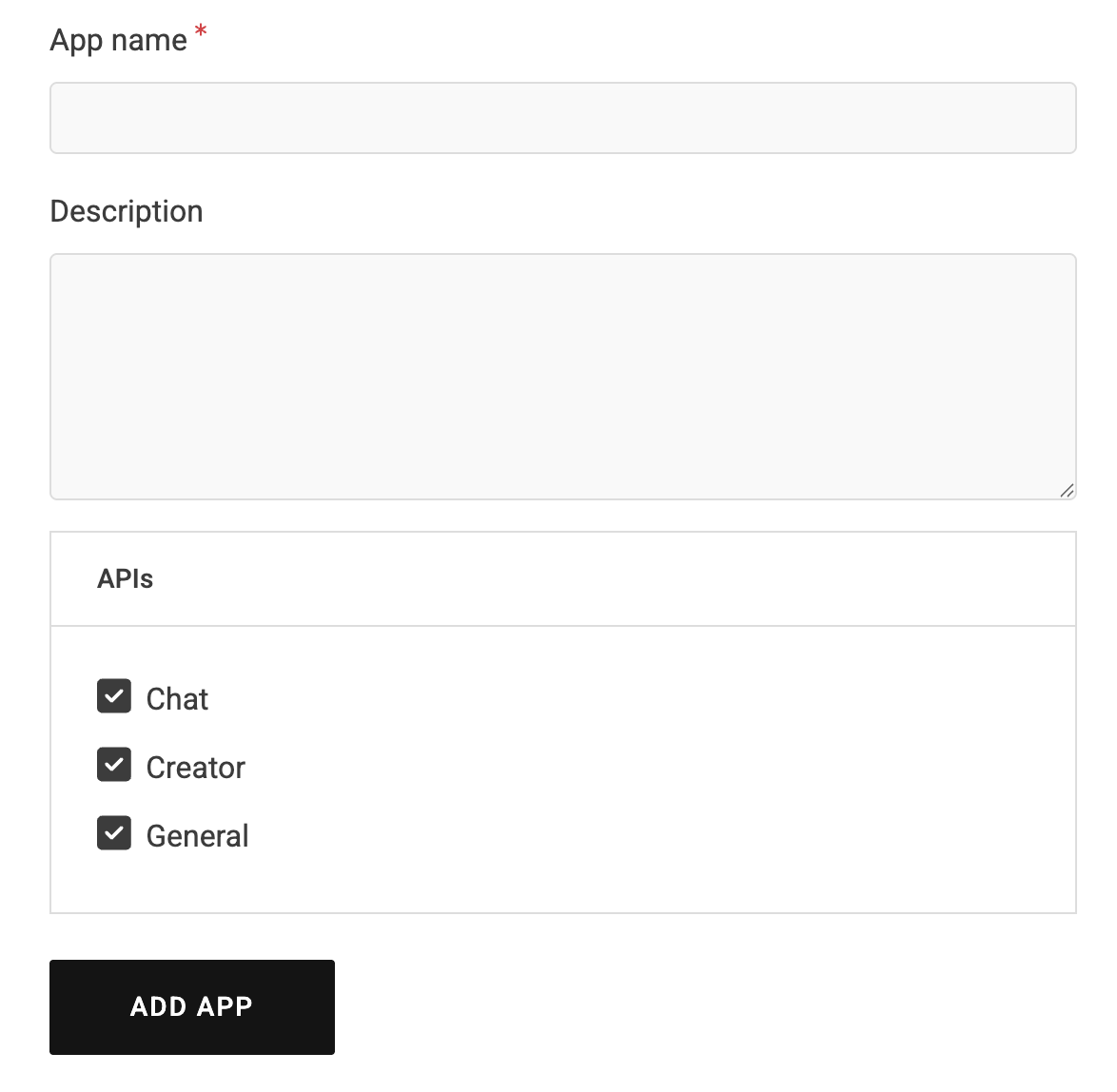Viewport: 1117px width, 1092px height.
Task: Click the App name text field
Action: click(x=562, y=118)
